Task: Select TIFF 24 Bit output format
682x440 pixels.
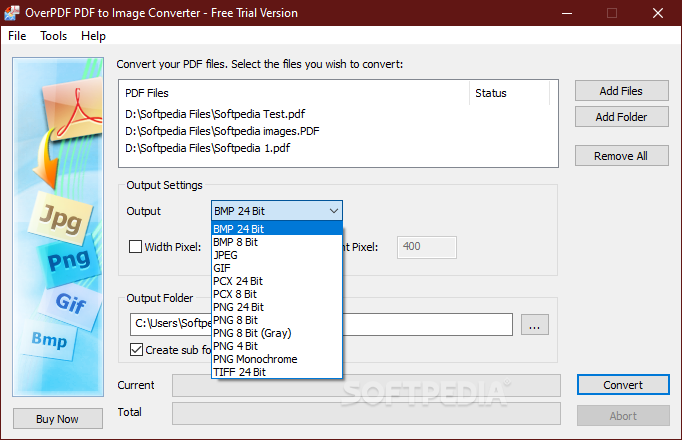Action: point(277,372)
